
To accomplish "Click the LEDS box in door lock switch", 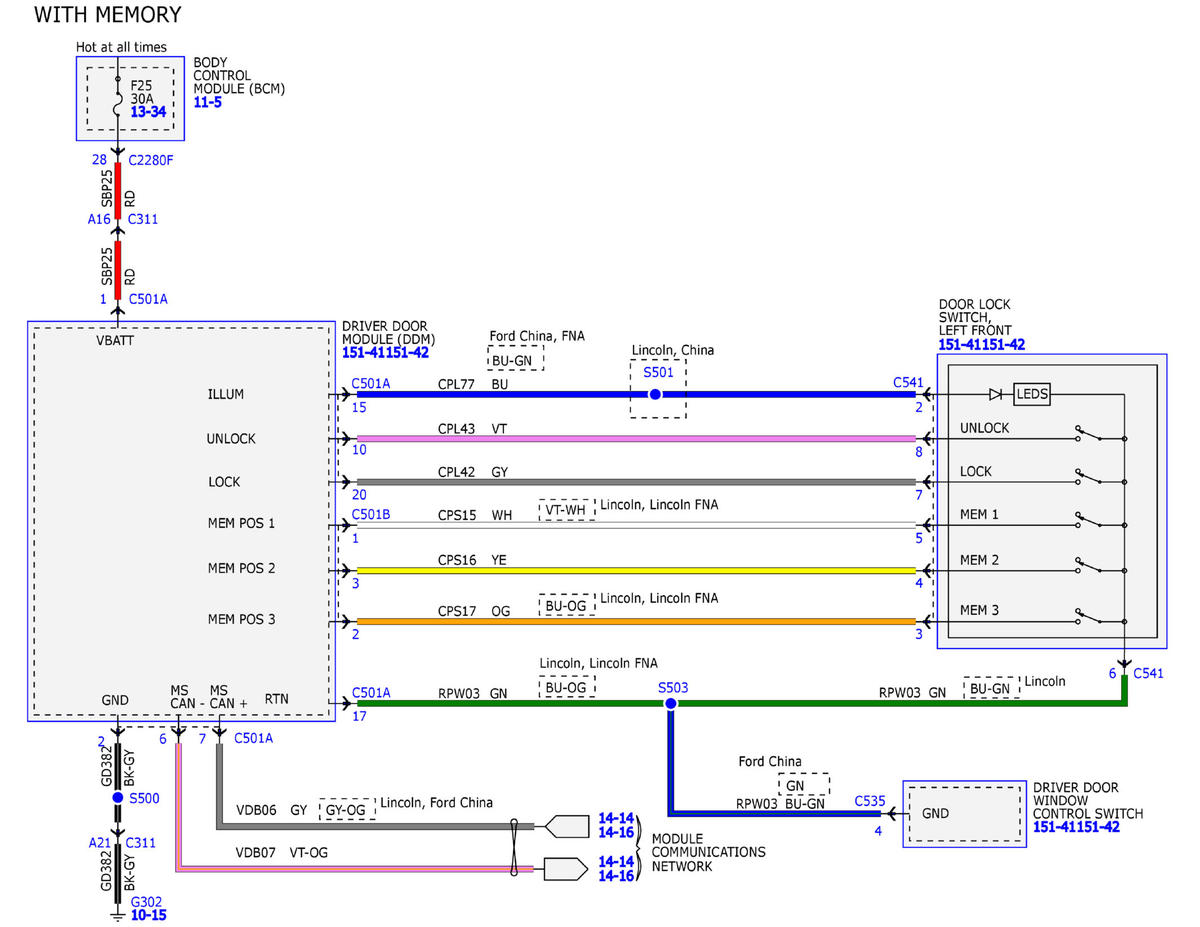I will 1032,394.
